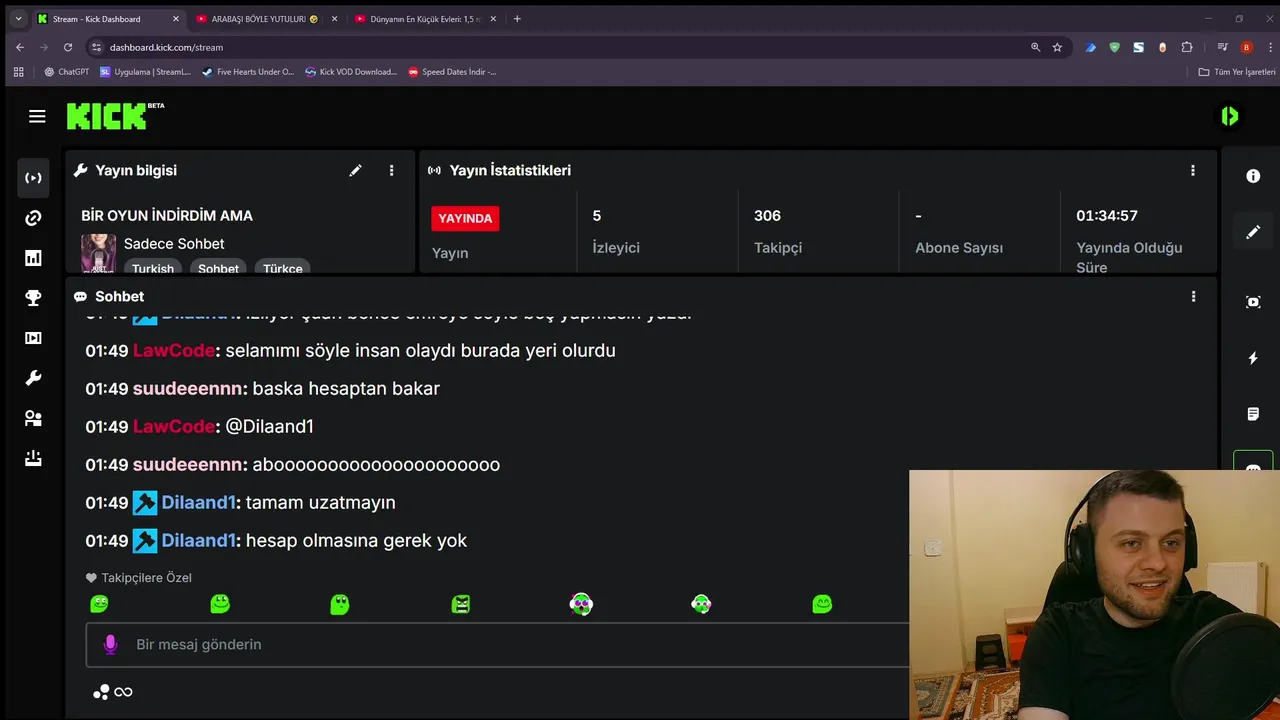
Task: Switch to the ARABAŞI BÖYLE YUTULUR tab
Action: point(265,19)
